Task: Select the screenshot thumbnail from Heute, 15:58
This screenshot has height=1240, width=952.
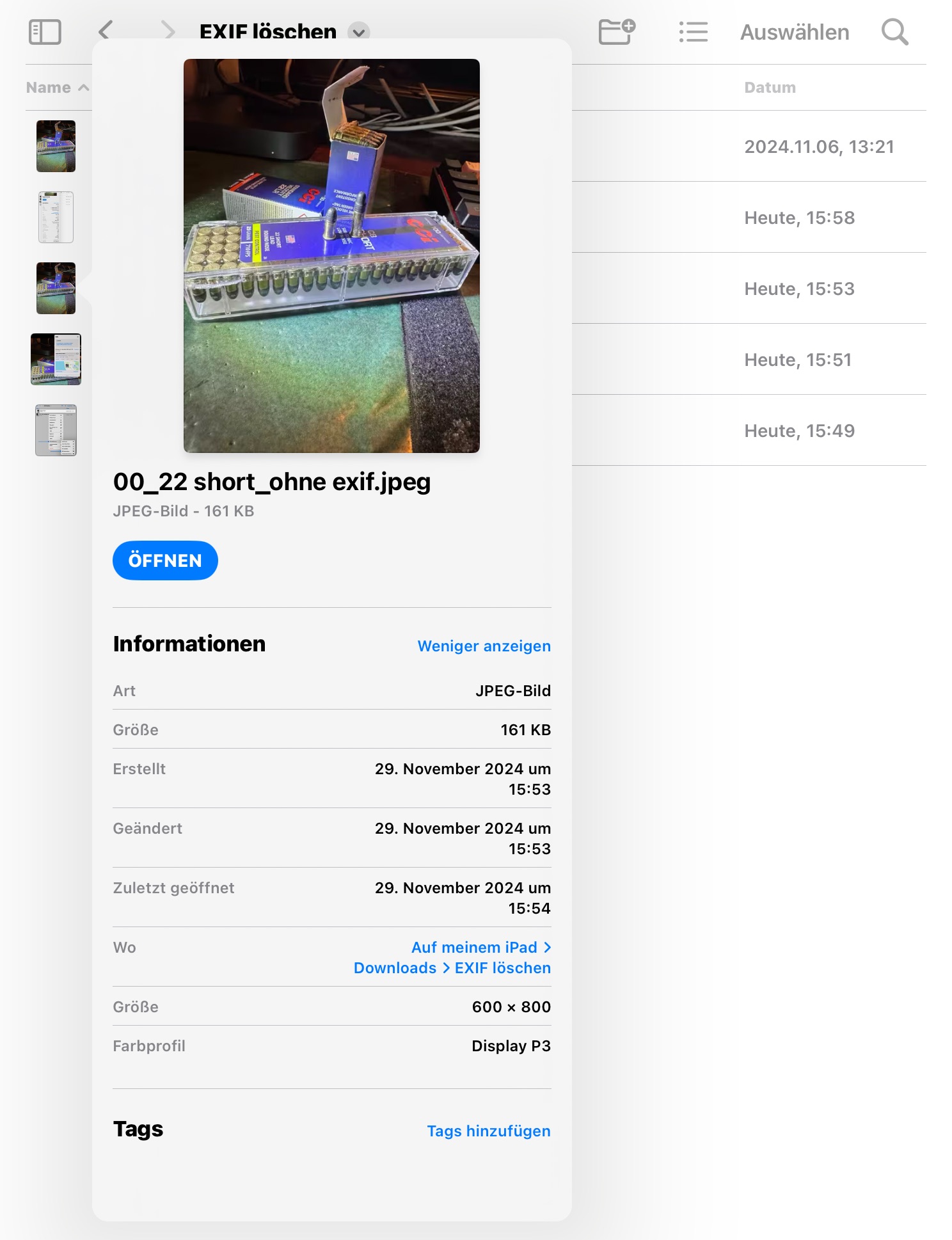Action: (56, 217)
